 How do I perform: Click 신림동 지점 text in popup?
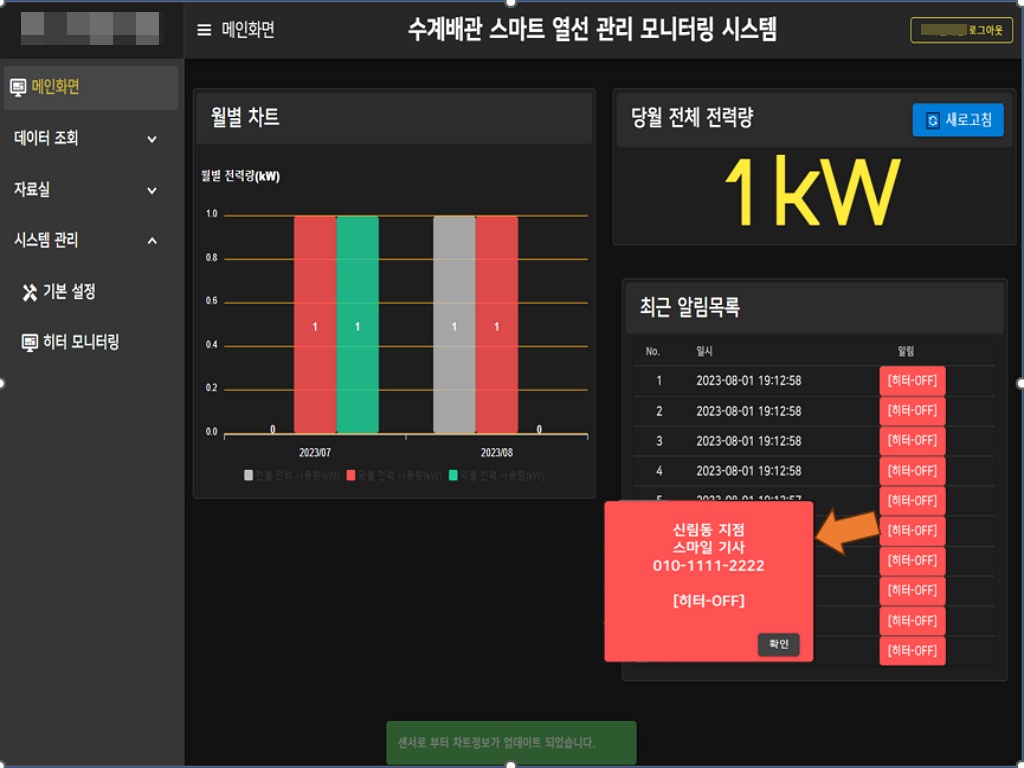click(x=709, y=530)
